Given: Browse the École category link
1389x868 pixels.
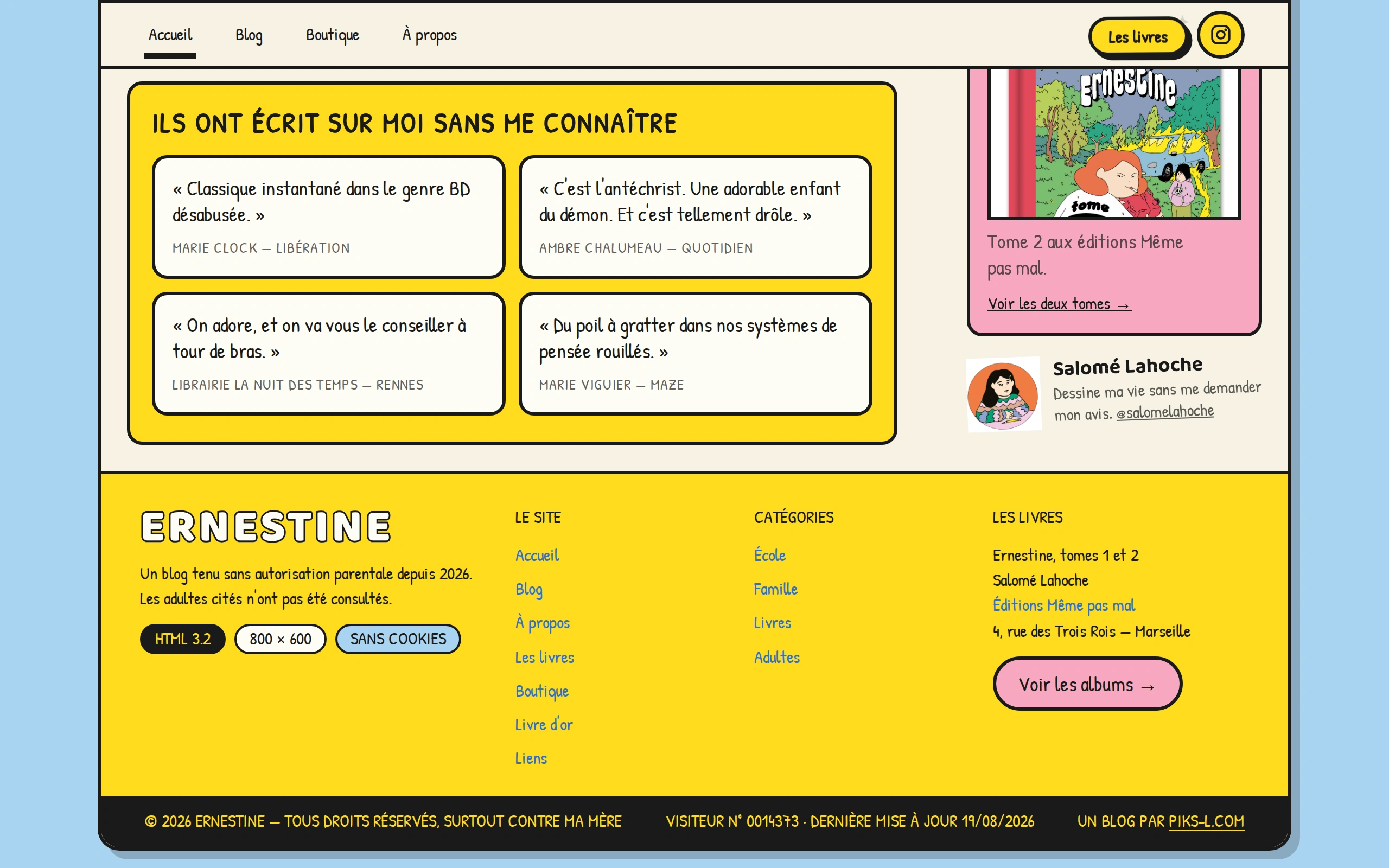Looking at the screenshot, I should tap(770, 555).
